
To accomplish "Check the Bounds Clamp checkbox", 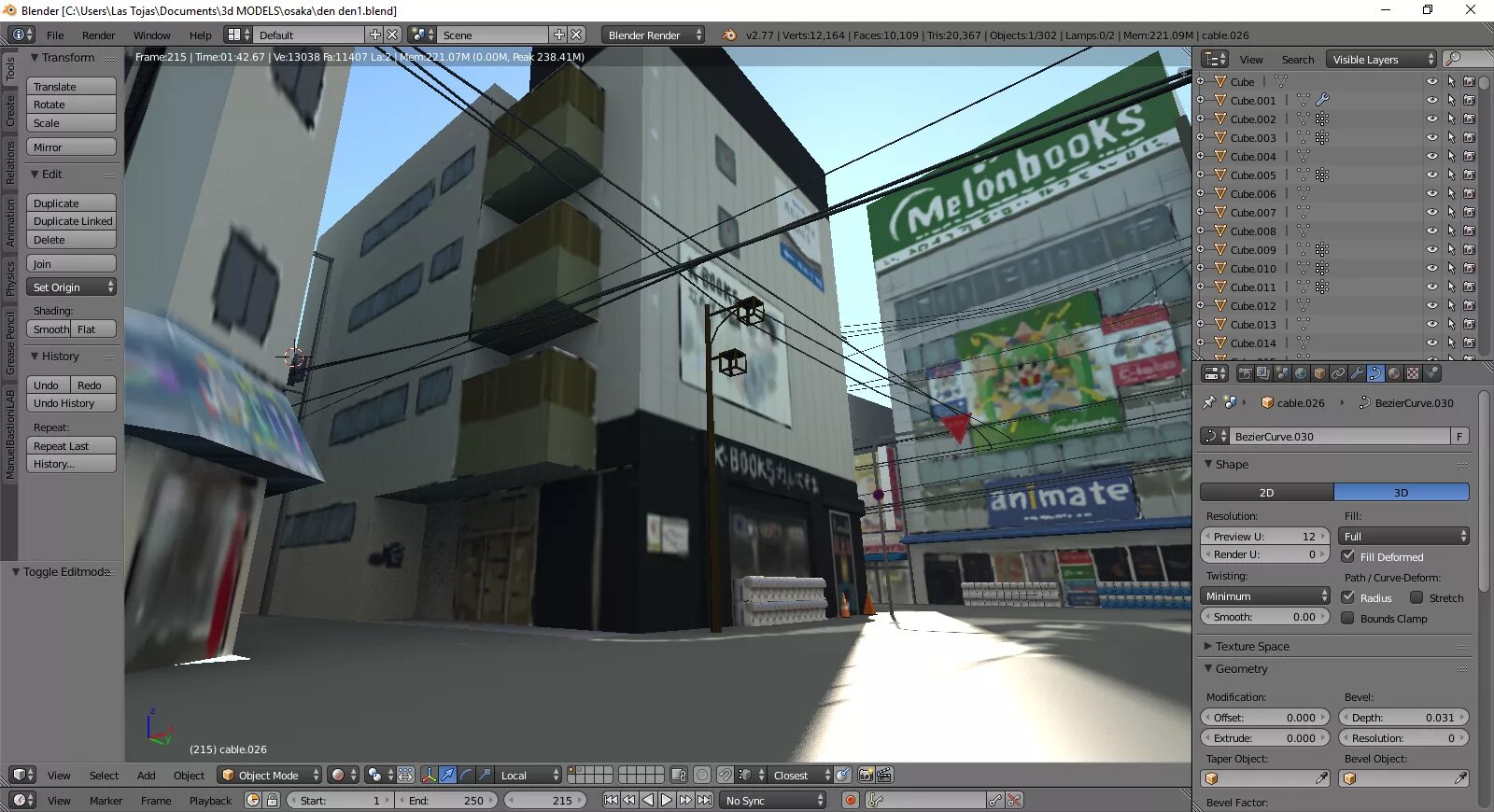I will 1348,618.
